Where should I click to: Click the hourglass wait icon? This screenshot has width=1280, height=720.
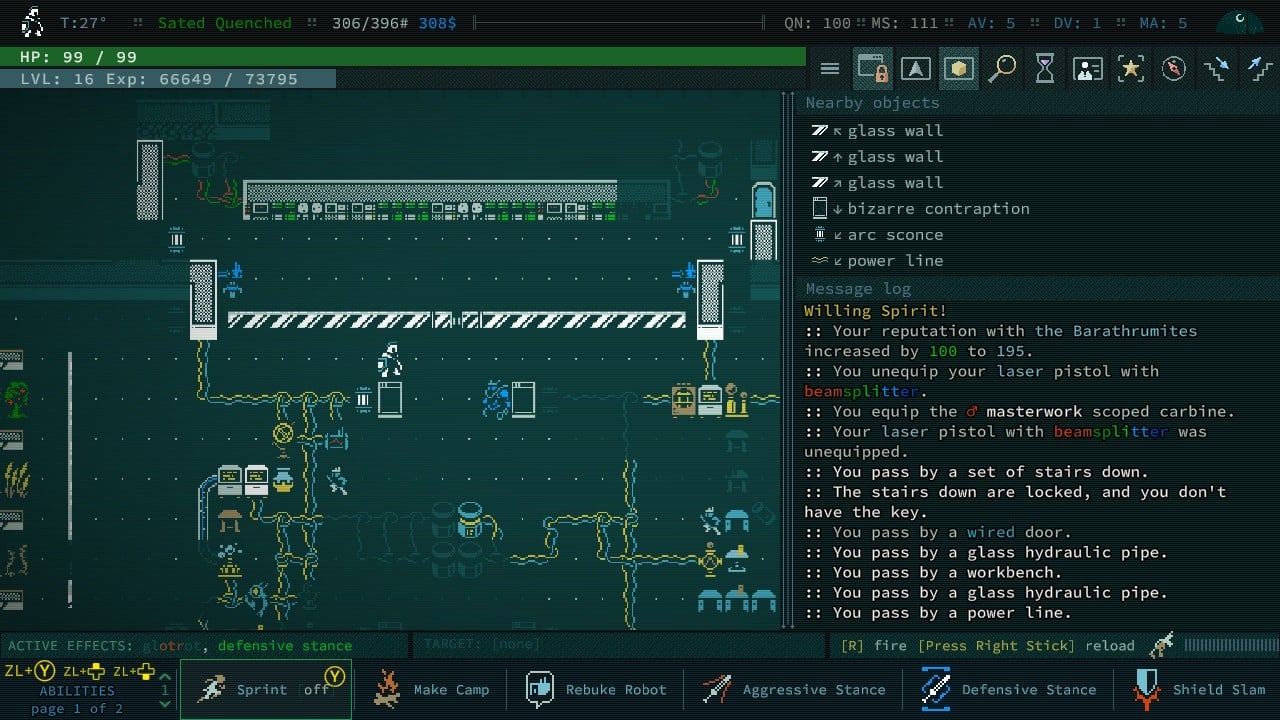[1045, 68]
